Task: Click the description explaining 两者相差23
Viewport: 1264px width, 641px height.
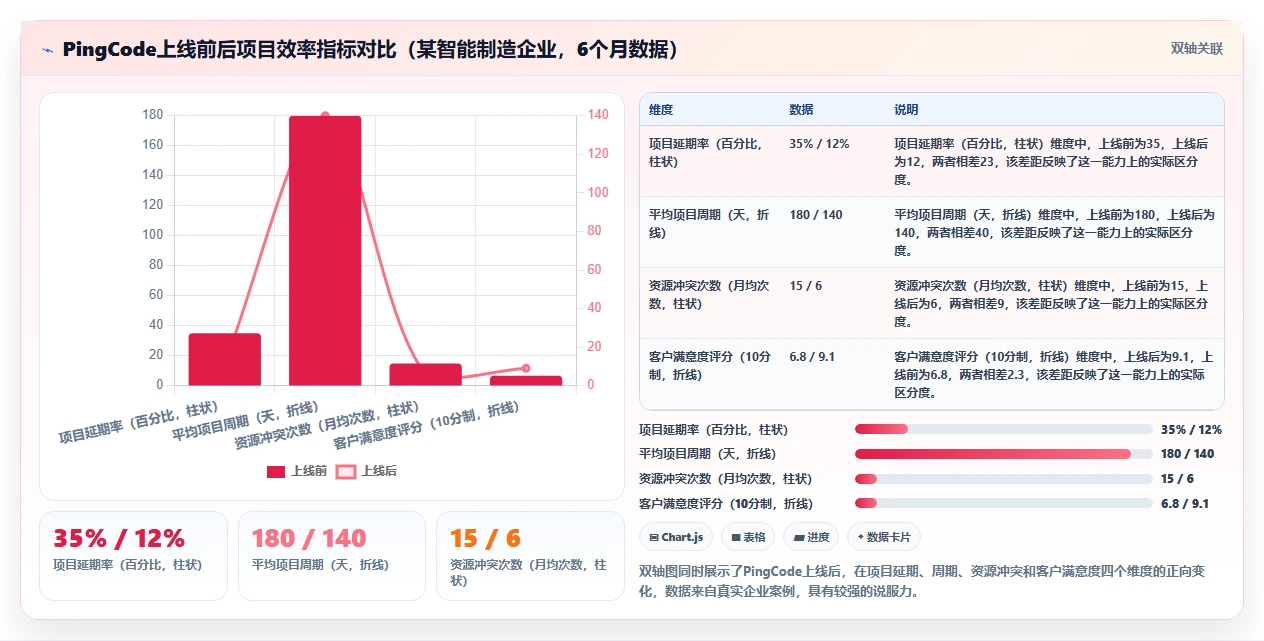Action: tap(1053, 161)
